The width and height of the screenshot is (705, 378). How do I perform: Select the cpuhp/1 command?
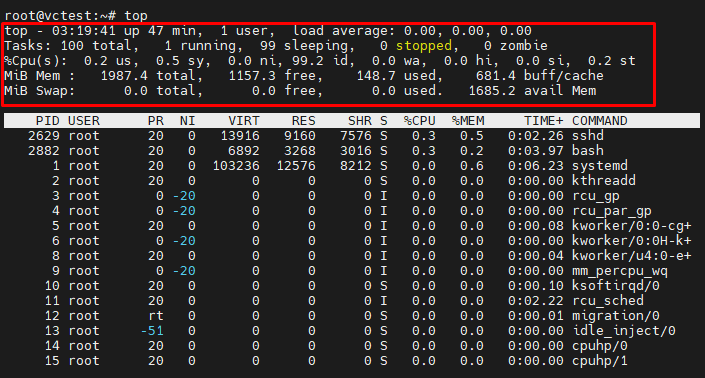point(599,361)
